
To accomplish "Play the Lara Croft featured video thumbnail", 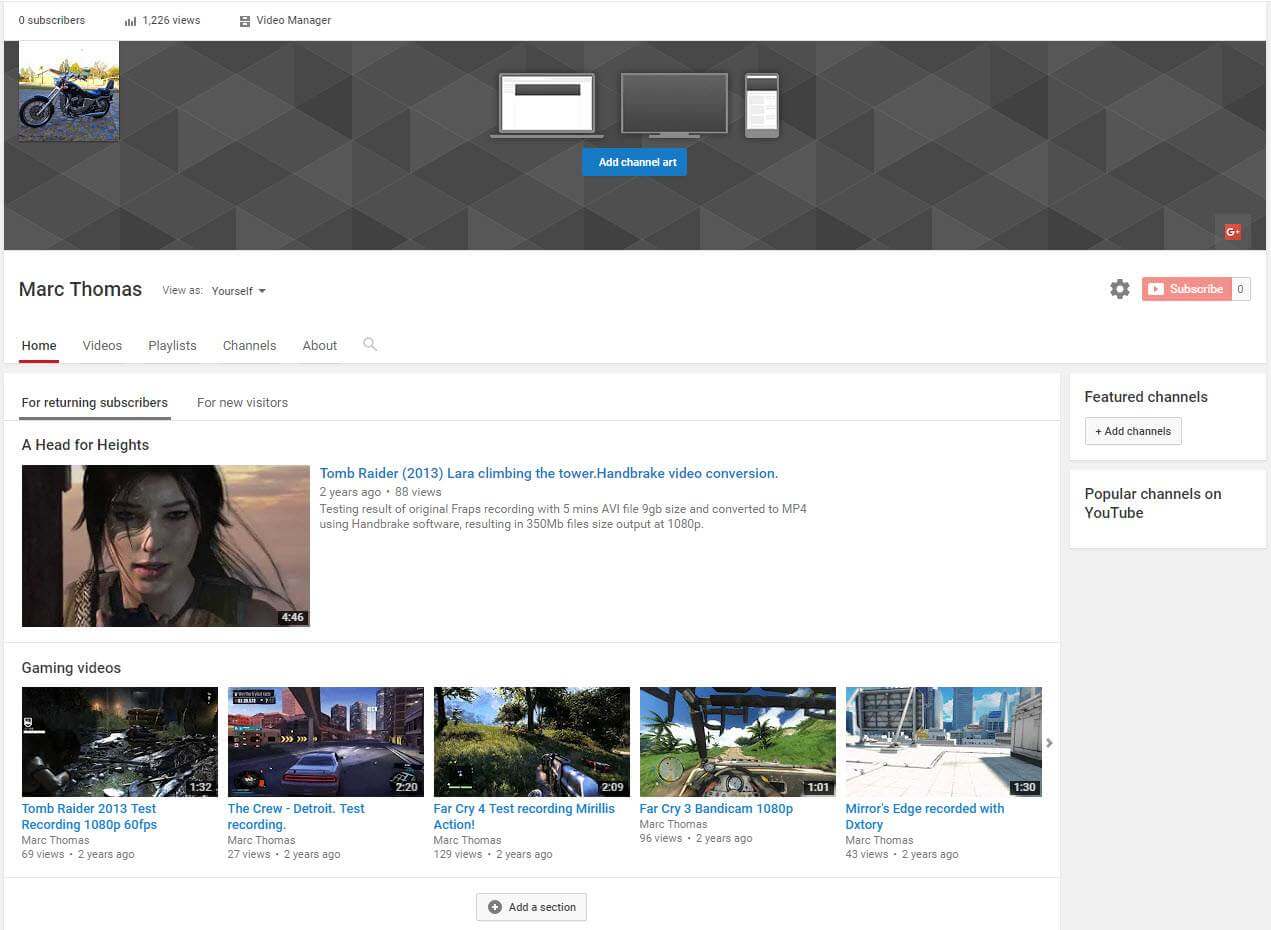I will (x=166, y=546).
